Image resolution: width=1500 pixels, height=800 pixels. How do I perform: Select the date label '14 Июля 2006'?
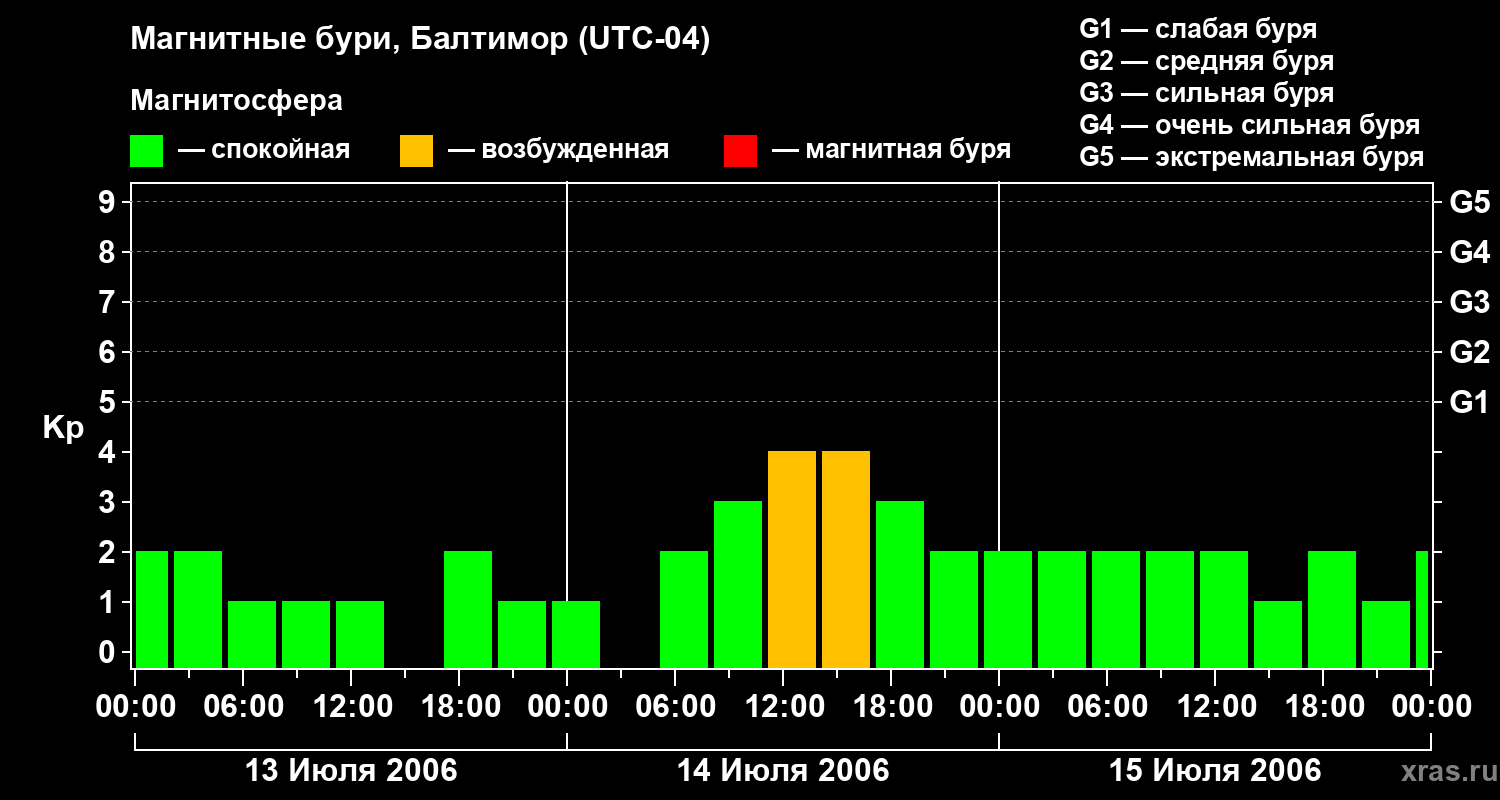coord(783,771)
